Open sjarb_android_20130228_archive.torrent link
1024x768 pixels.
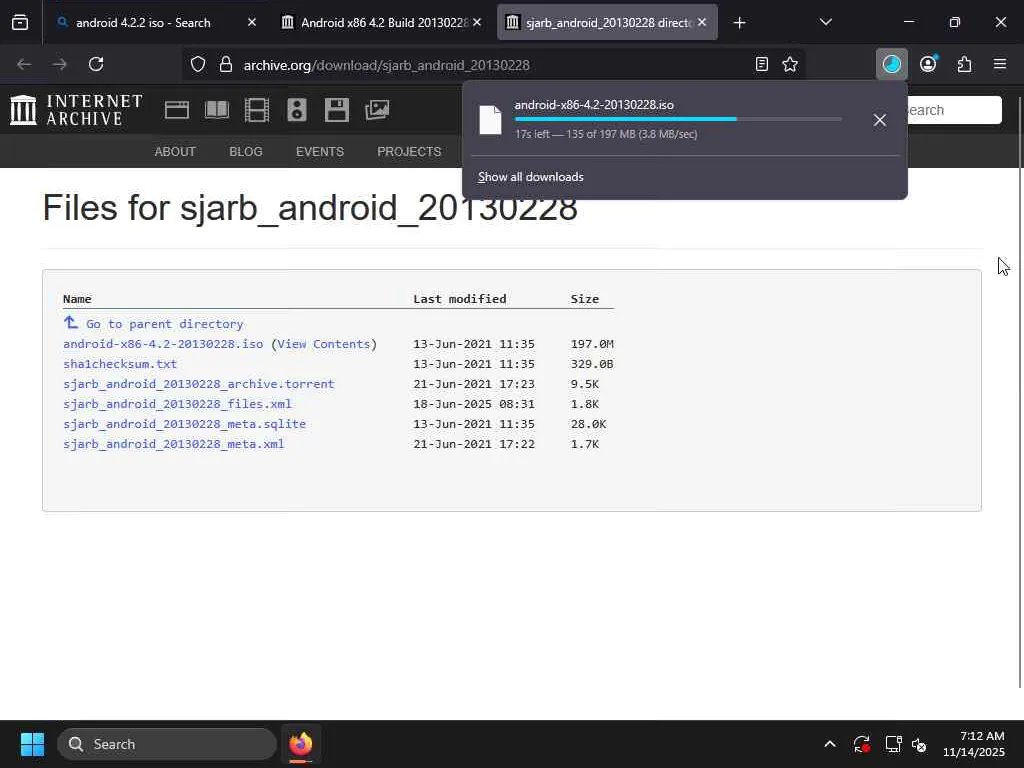click(199, 384)
